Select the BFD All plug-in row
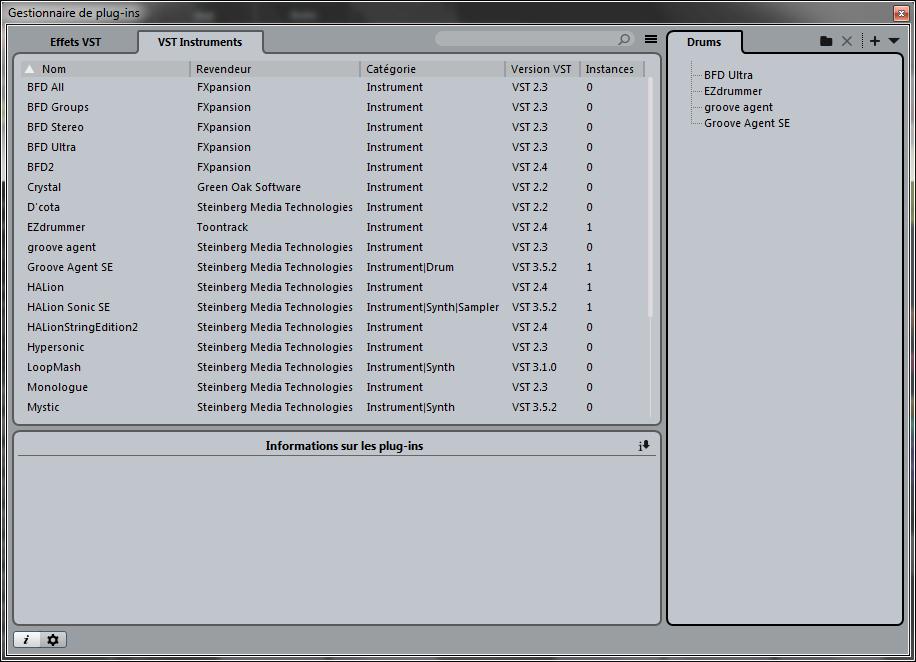The width and height of the screenshot is (916, 662). tap(334, 87)
